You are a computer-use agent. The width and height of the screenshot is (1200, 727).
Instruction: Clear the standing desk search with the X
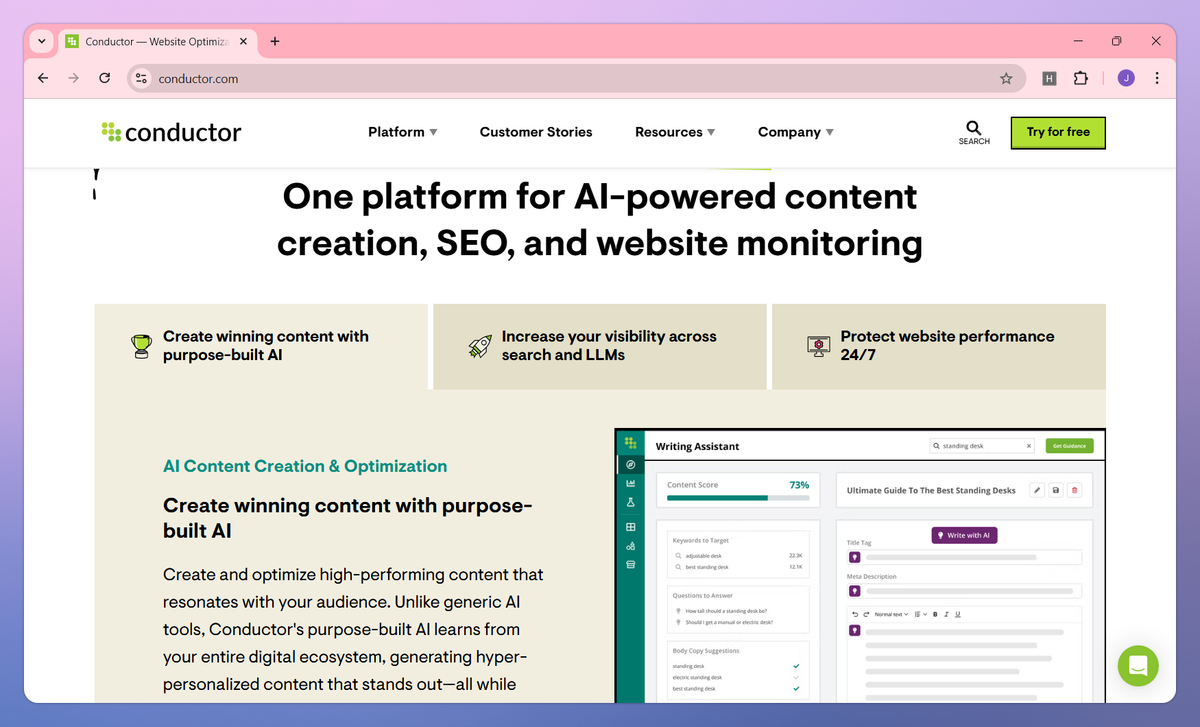[x=1029, y=446]
